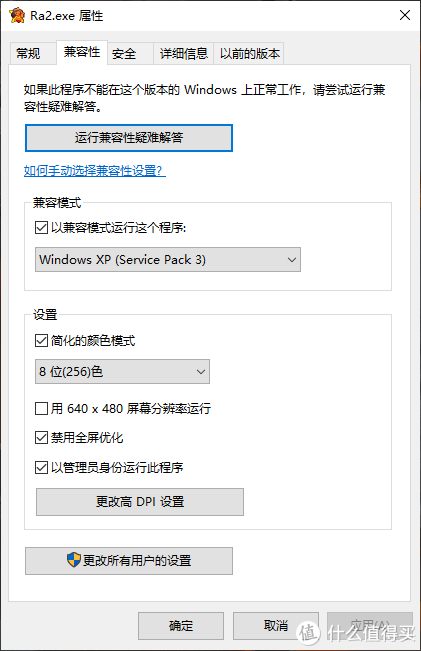This screenshot has height=651, width=421.
Task: Click the 确定 button
Action: (x=181, y=626)
